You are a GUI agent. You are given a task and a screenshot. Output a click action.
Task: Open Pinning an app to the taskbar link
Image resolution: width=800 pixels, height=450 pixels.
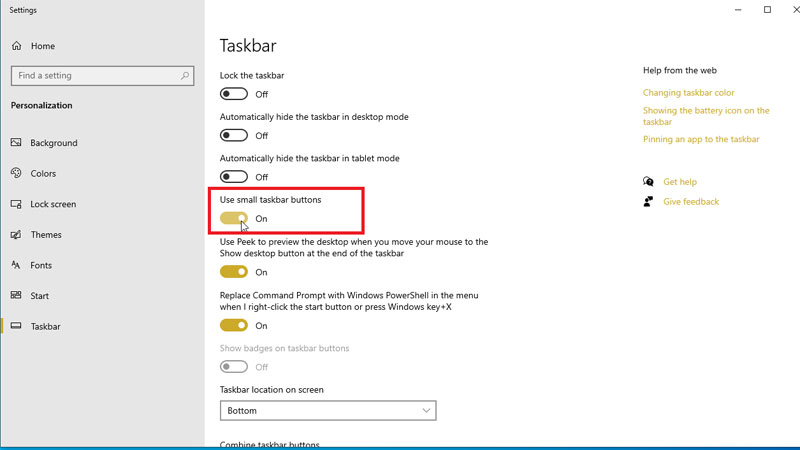click(701, 139)
